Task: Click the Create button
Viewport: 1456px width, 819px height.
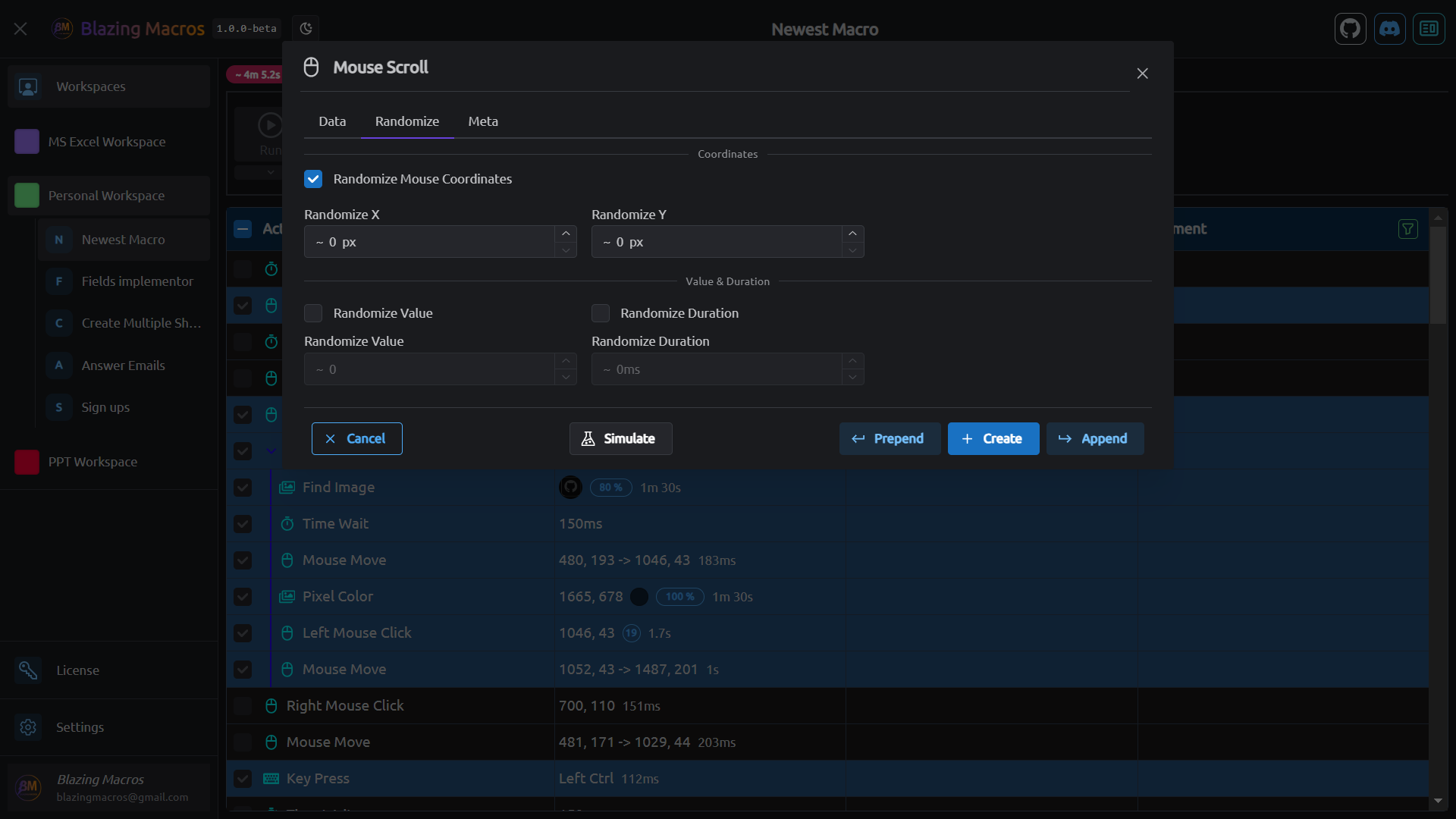Action: (x=993, y=438)
